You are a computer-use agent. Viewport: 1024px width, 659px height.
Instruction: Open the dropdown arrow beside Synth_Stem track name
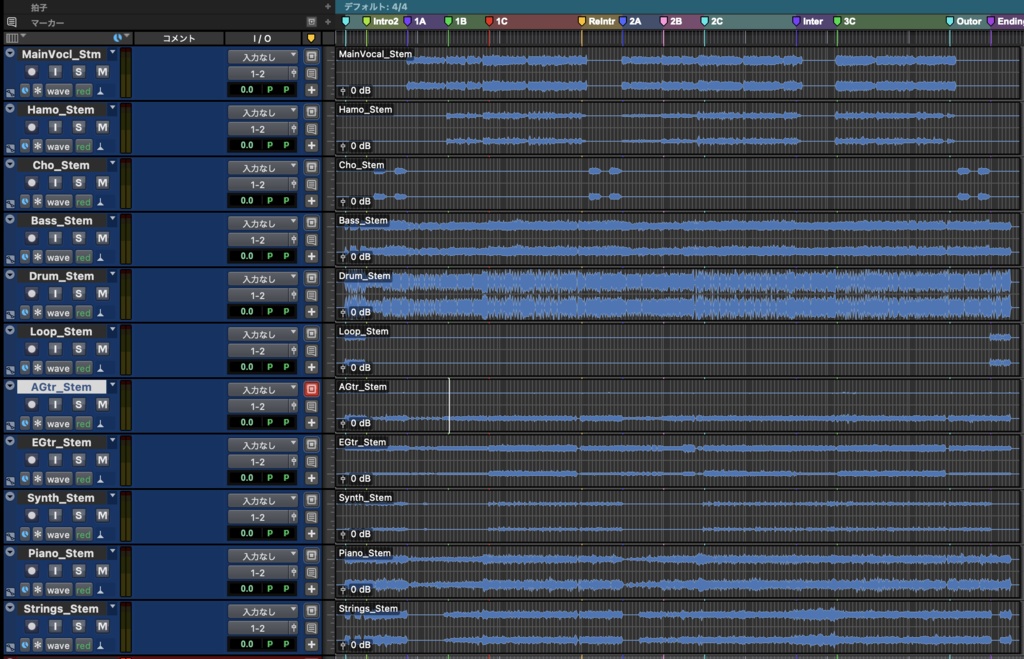(x=112, y=496)
